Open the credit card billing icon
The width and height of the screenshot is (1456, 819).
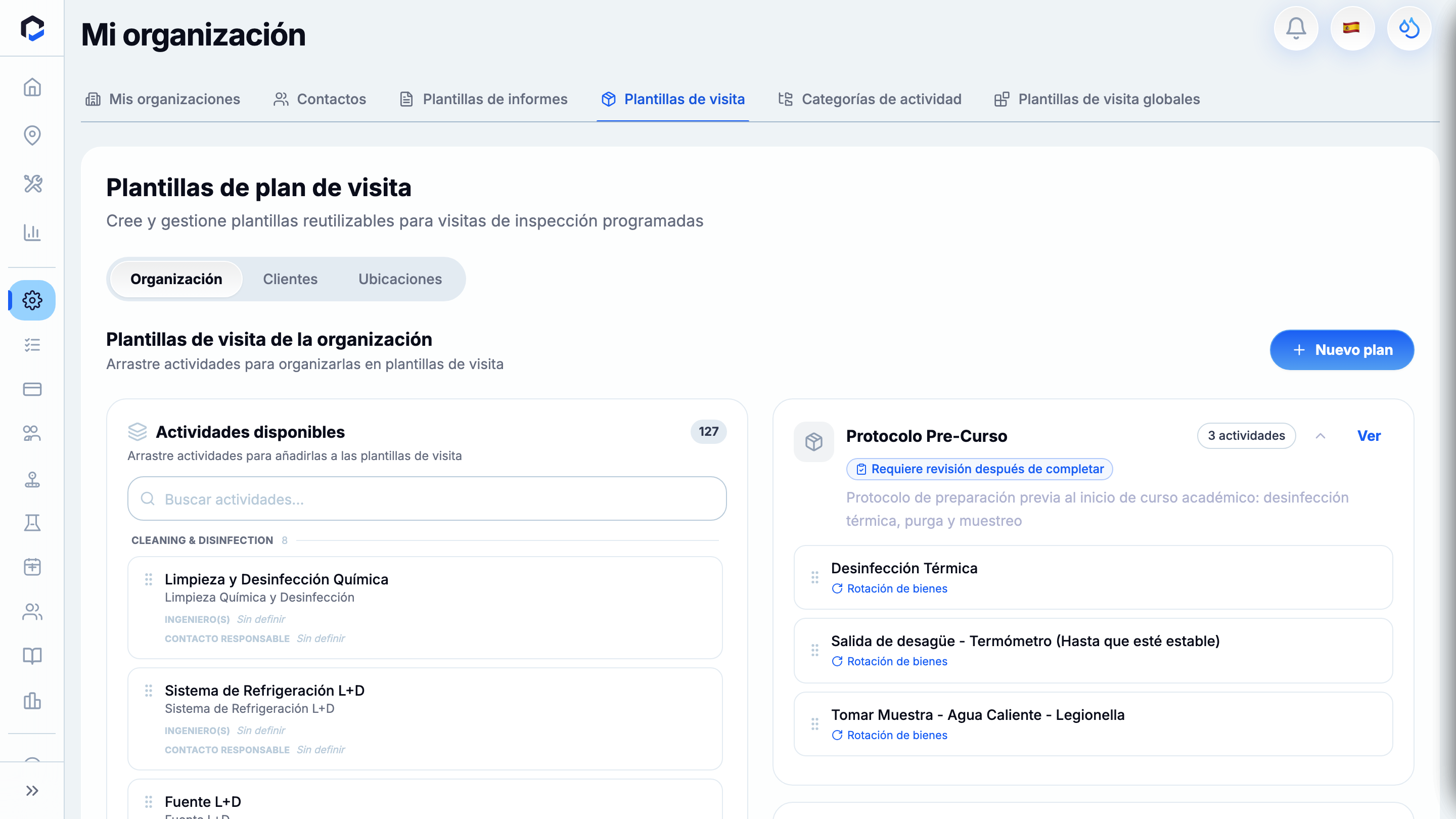(32, 389)
